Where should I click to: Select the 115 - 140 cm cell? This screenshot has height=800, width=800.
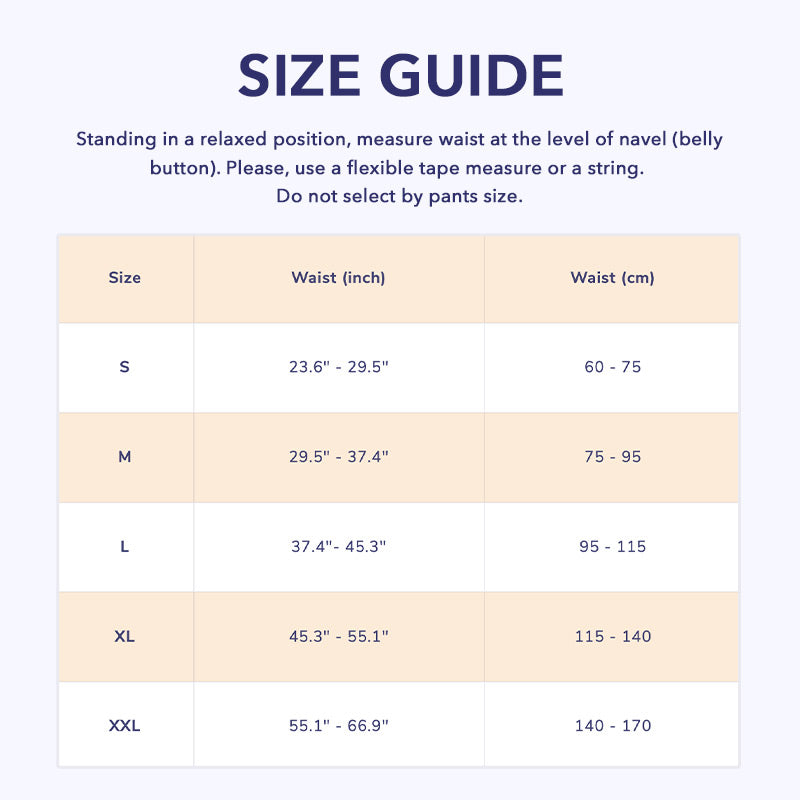[612, 637]
